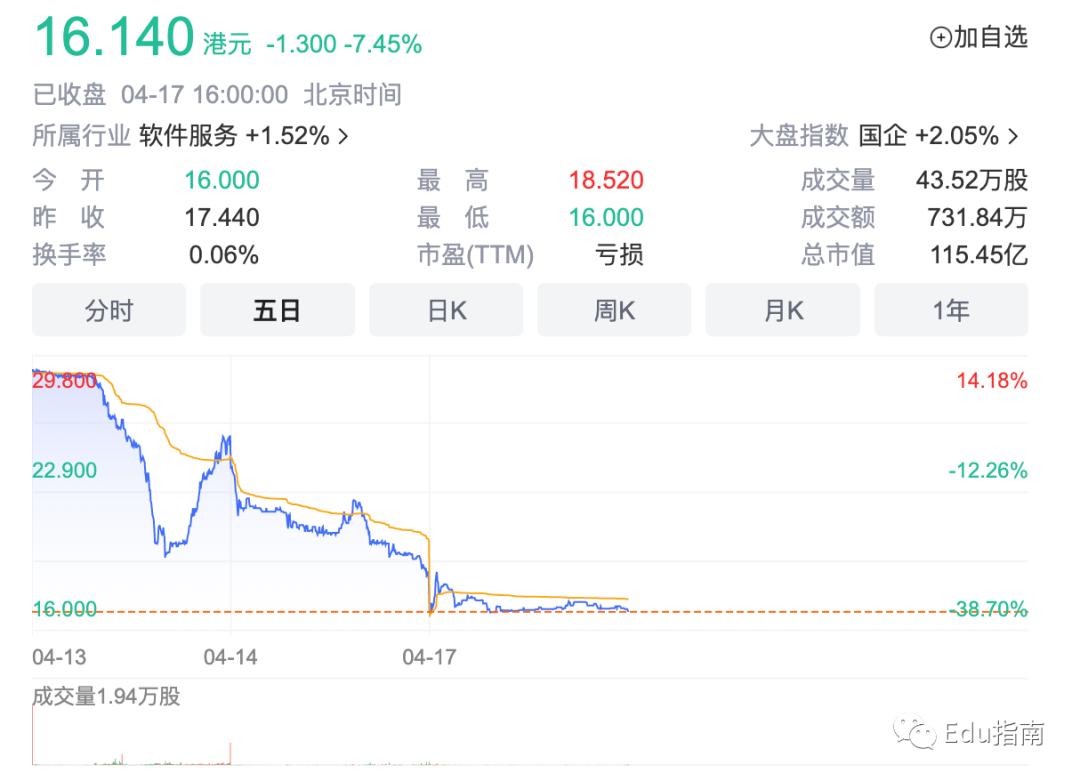This screenshot has height=781, width=1080.
Task: Click the 22.900 price axis label
Action: coord(65,470)
